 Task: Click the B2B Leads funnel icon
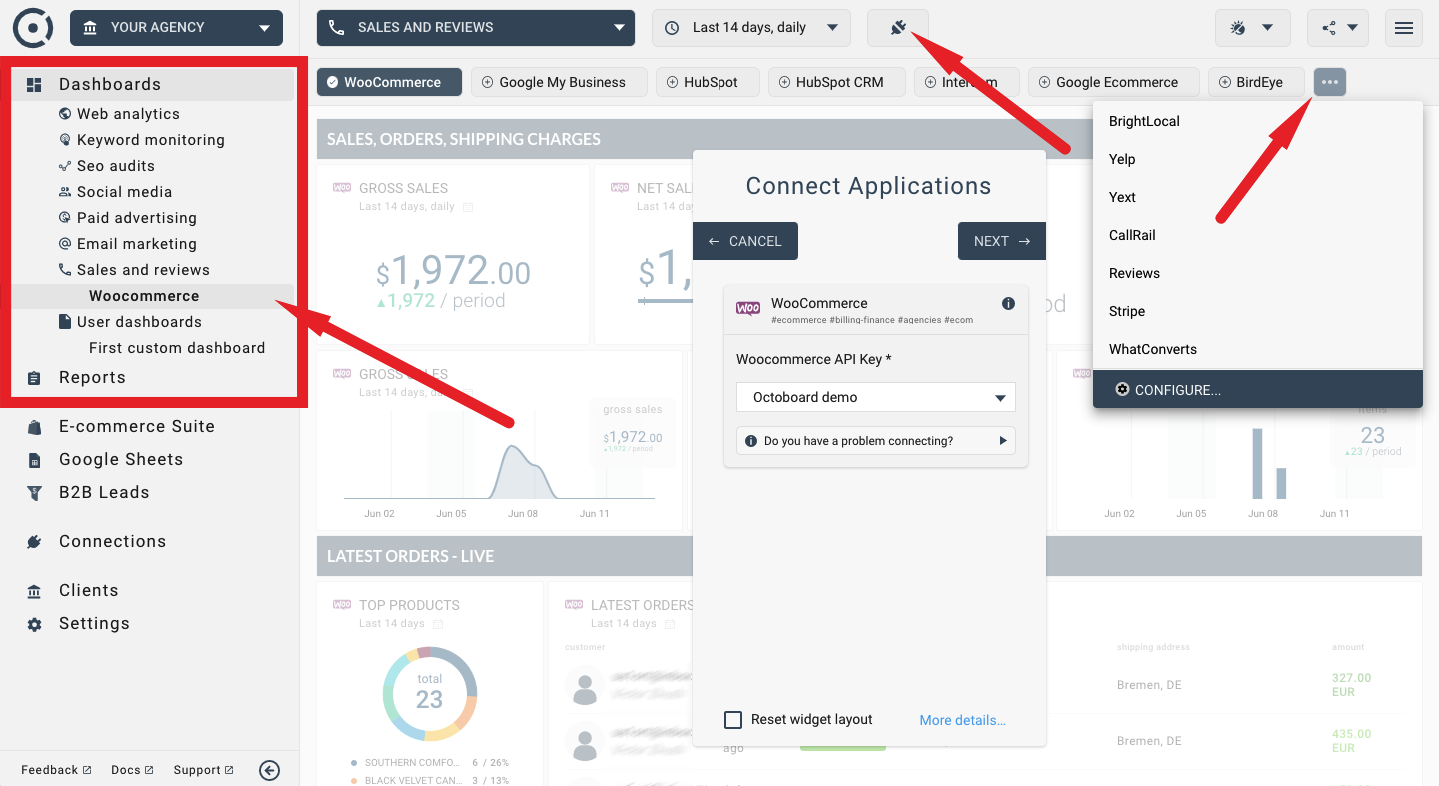(35, 493)
